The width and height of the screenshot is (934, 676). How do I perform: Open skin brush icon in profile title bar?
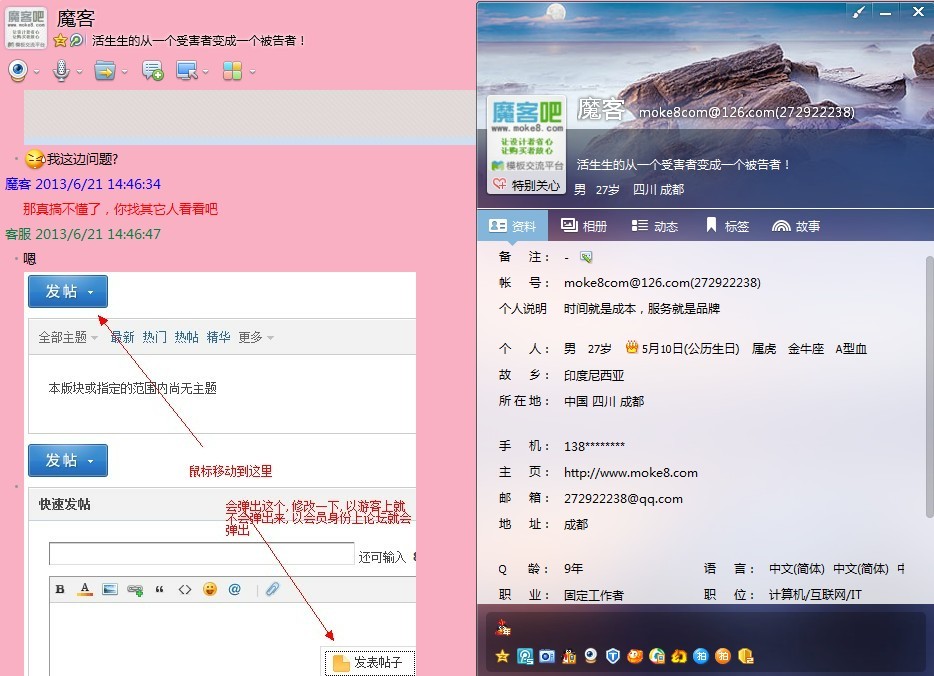point(858,12)
